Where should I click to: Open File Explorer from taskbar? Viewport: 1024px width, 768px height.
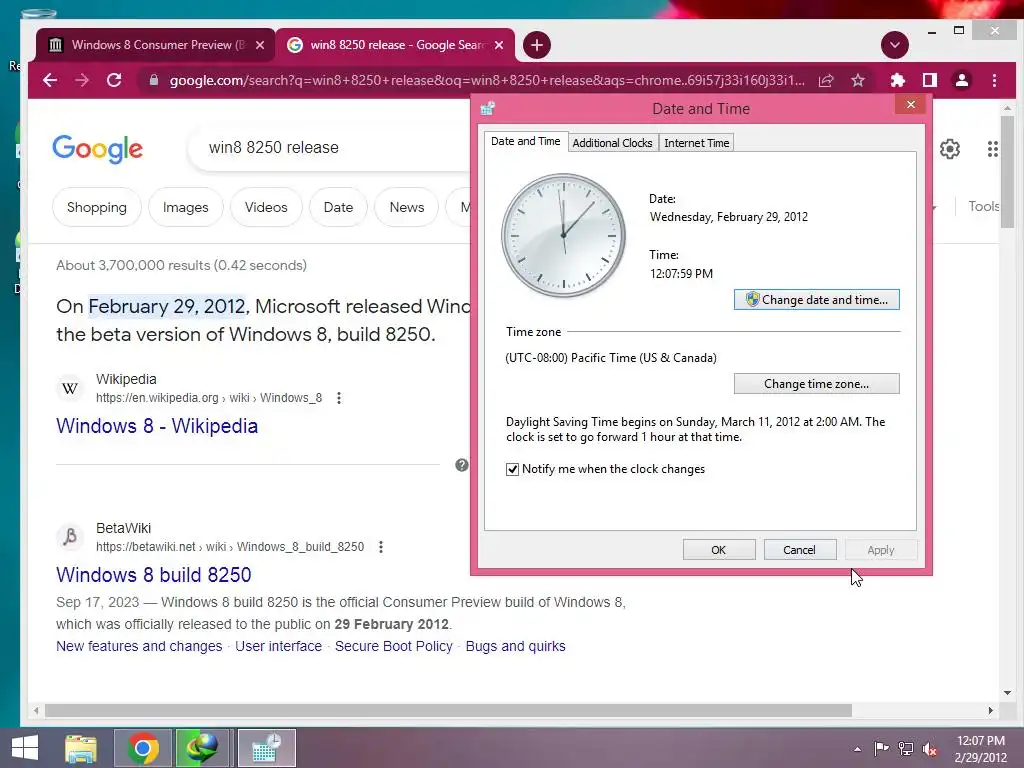click(x=81, y=748)
